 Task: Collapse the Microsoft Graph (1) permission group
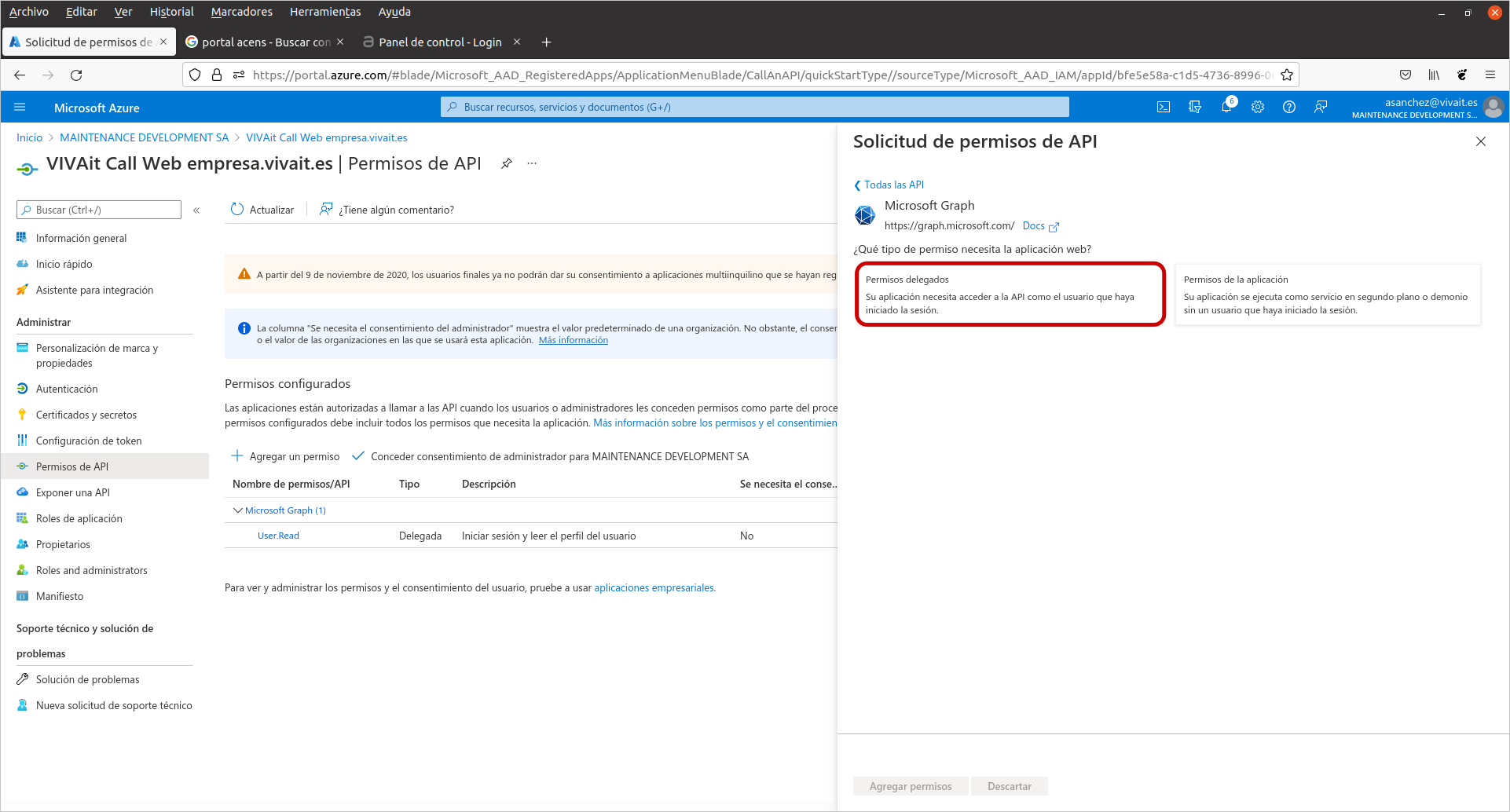[x=238, y=510]
